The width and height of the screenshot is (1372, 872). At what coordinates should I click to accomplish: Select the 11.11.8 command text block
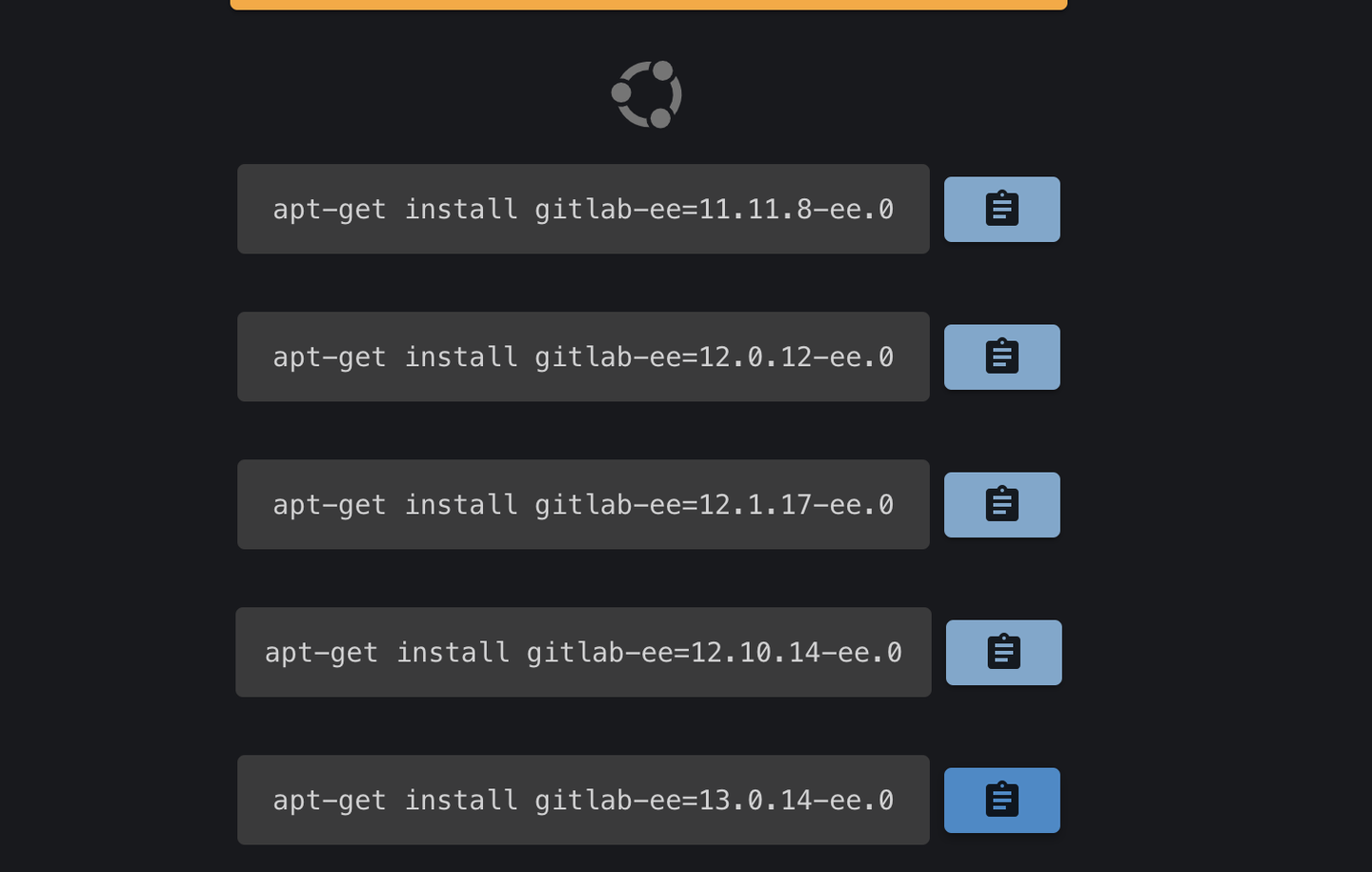click(583, 209)
